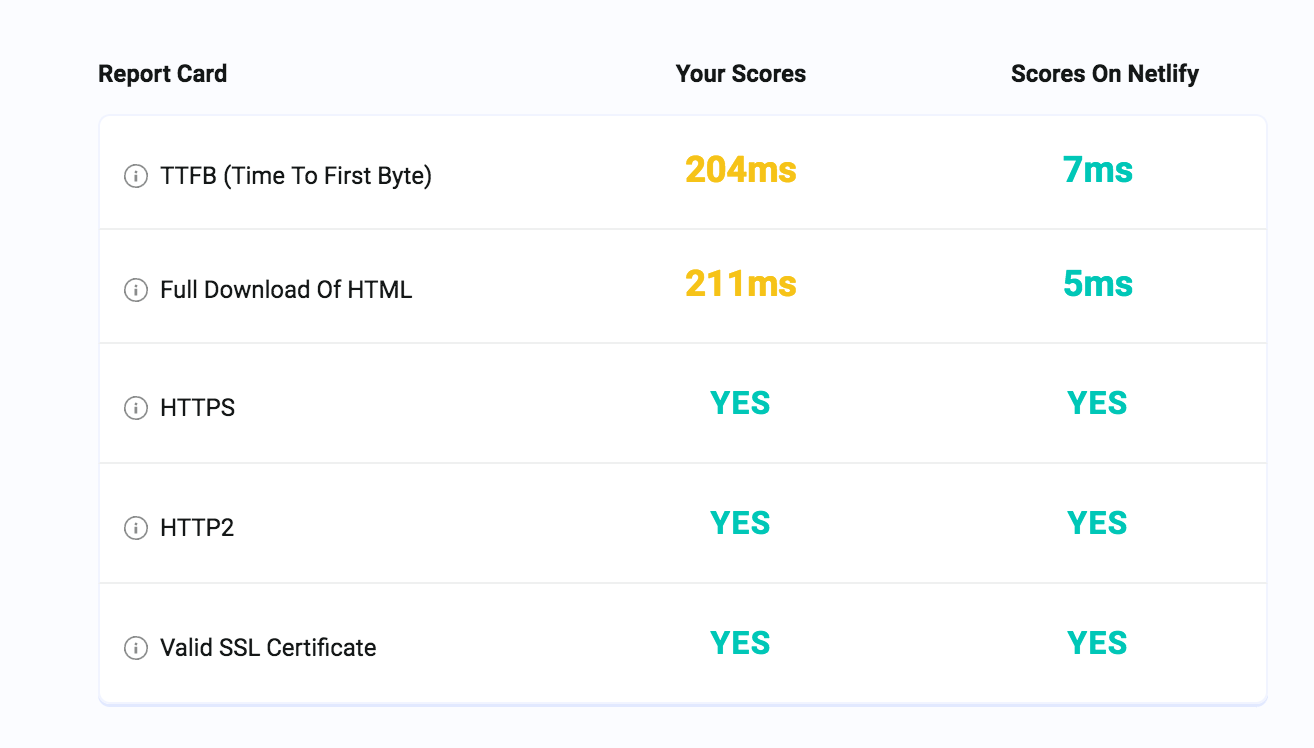Click the 5ms Netlify download score

click(x=1097, y=285)
